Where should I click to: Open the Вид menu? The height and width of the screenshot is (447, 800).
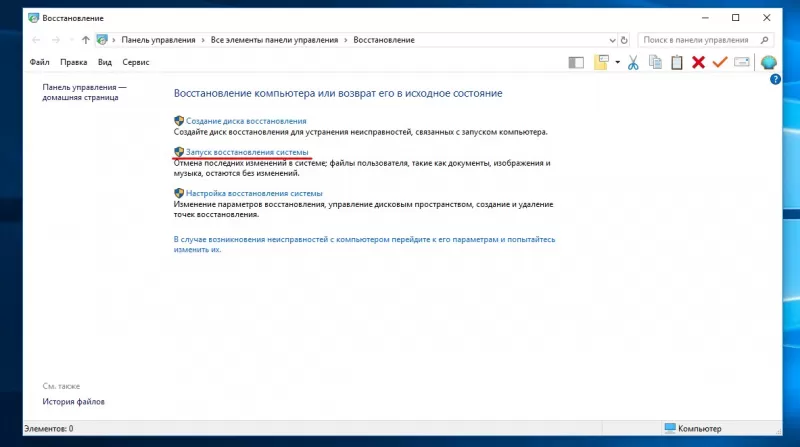(x=105, y=62)
